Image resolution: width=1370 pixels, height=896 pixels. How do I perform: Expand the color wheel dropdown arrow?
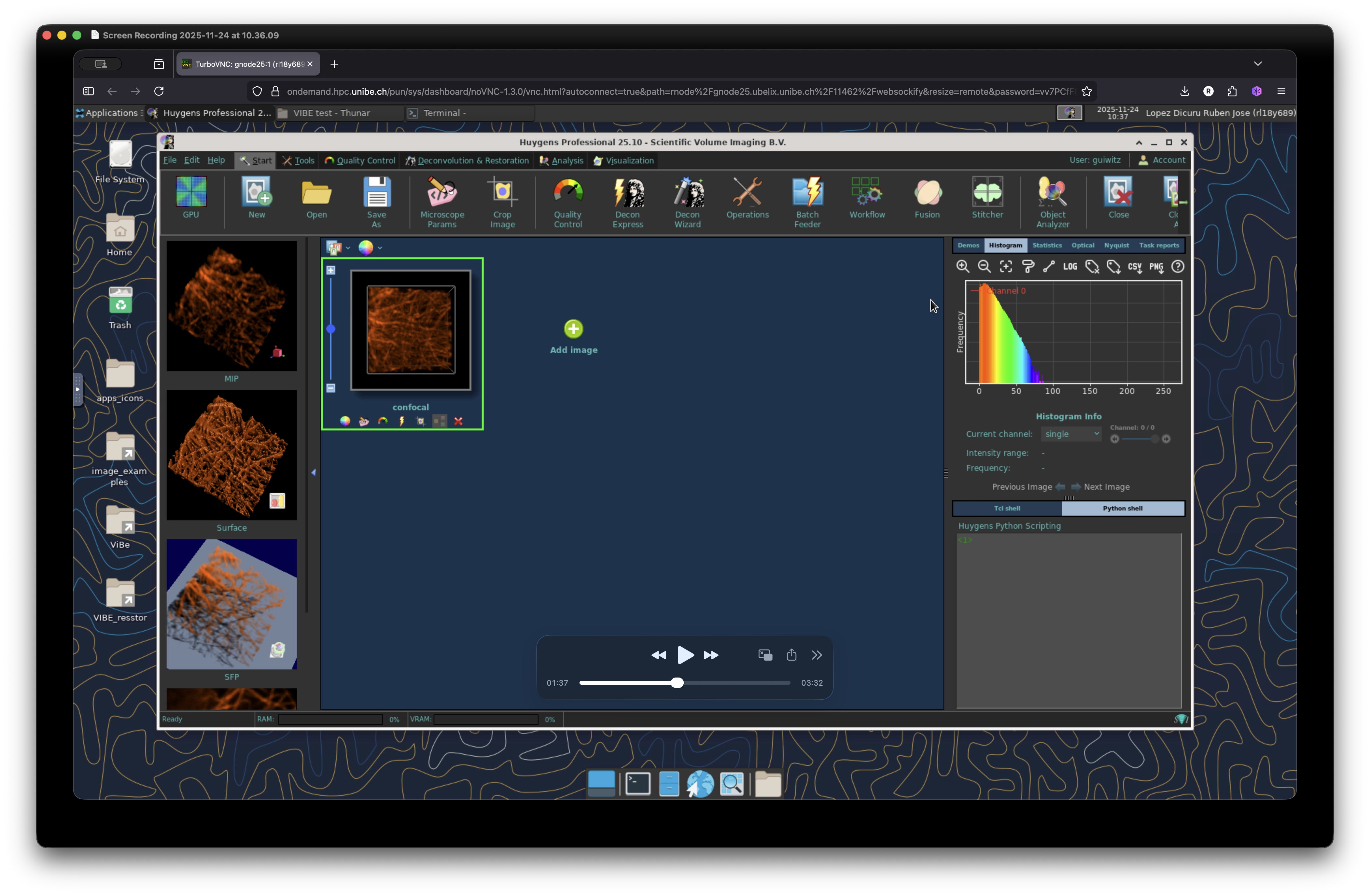point(380,248)
